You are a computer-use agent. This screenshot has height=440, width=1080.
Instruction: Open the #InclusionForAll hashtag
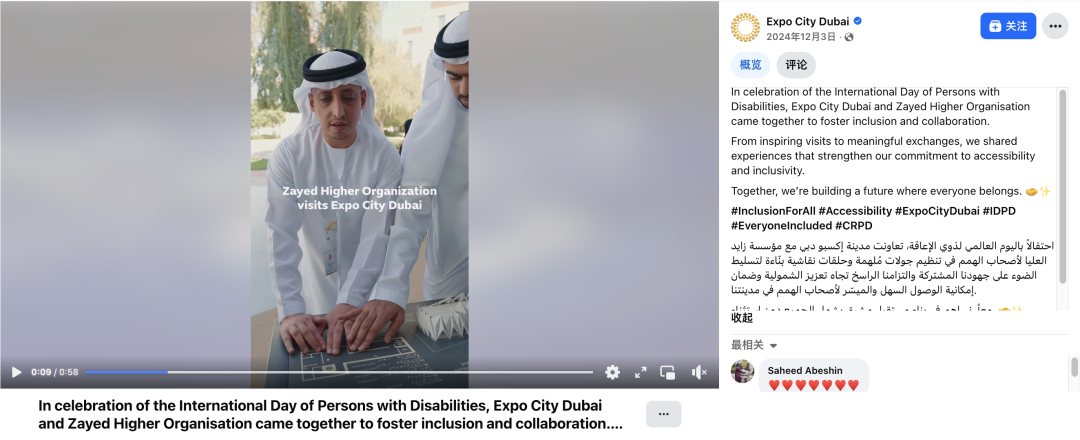click(773, 209)
